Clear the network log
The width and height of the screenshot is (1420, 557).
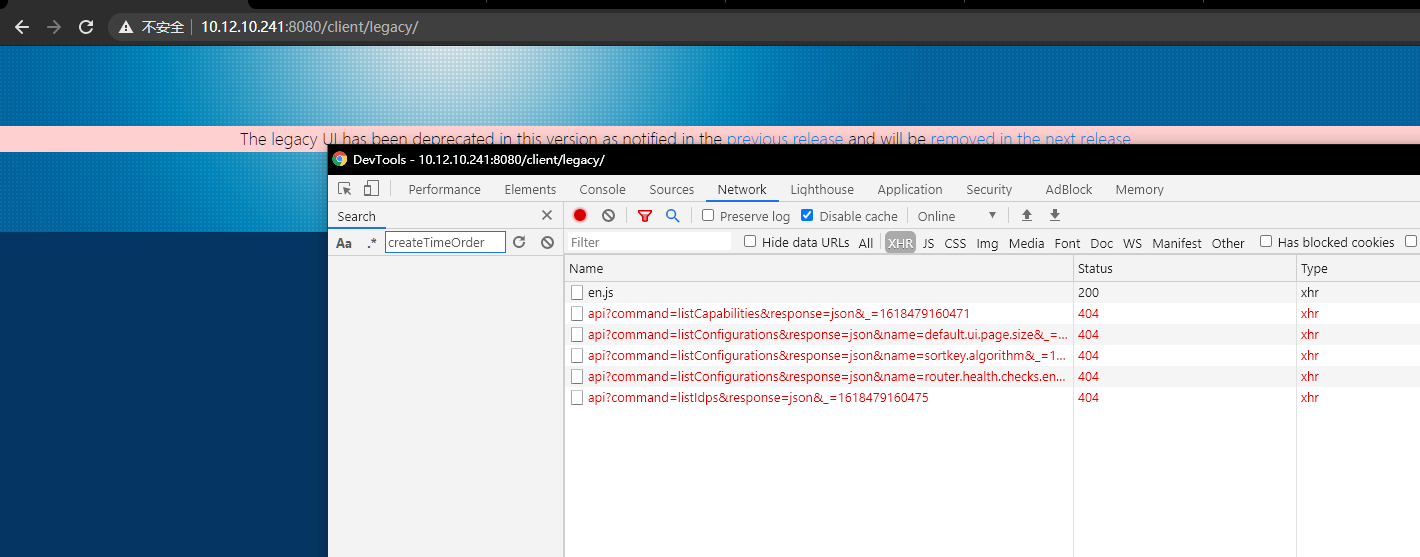point(608,215)
